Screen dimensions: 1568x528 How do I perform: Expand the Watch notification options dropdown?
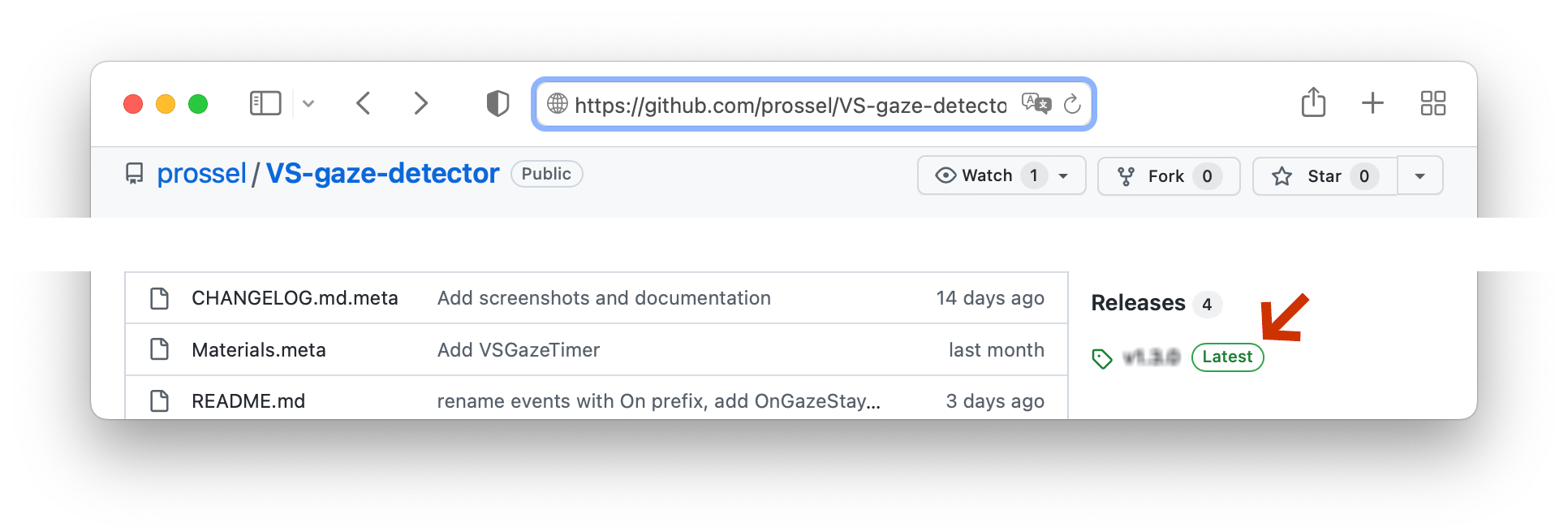tap(1065, 175)
